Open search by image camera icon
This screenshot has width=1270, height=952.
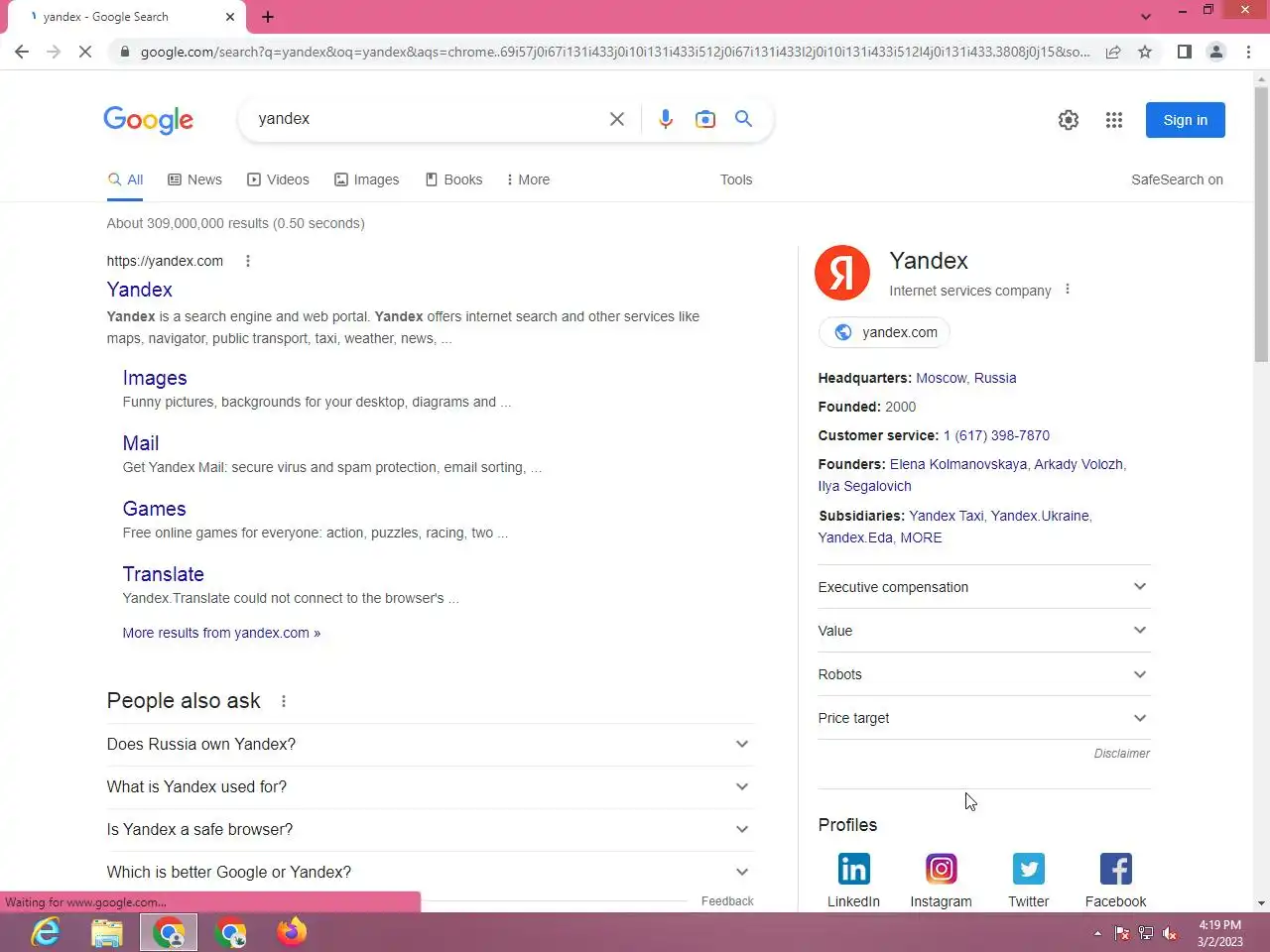pos(705,119)
